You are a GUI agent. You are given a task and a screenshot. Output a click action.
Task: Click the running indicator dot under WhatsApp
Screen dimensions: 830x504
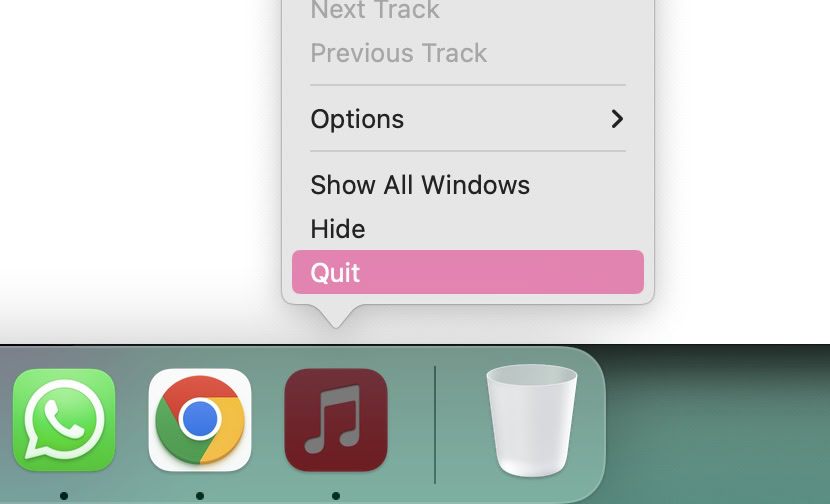(64, 496)
